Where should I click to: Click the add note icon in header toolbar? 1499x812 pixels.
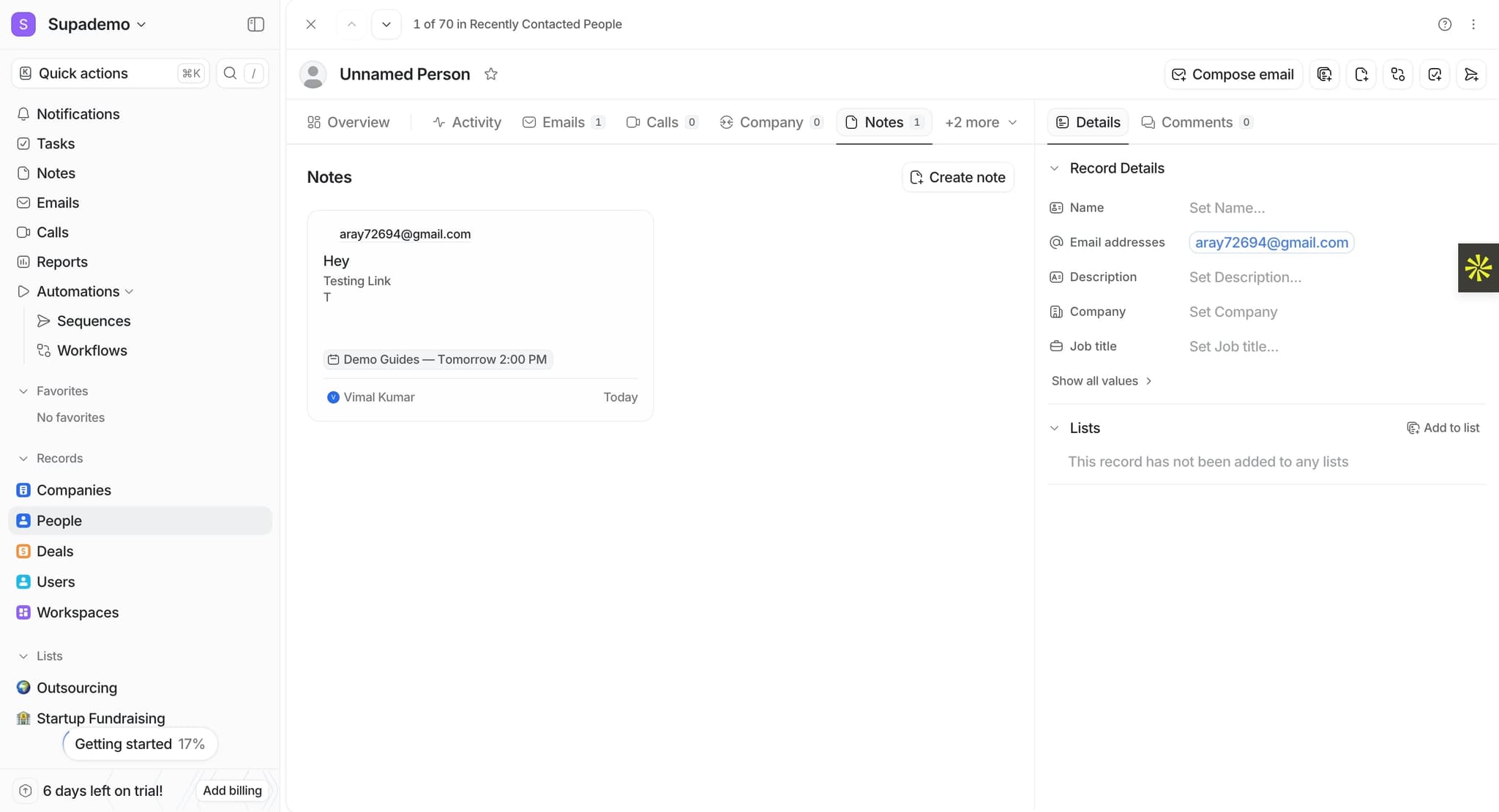1361,74
